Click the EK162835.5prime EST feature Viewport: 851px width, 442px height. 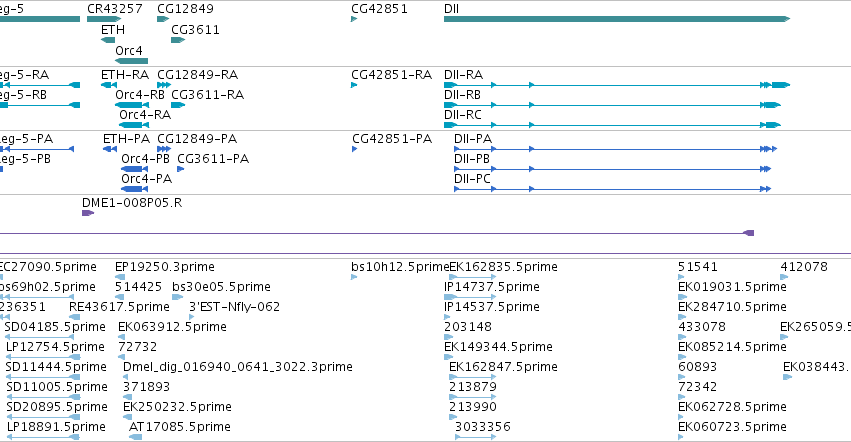click(472, 277)
